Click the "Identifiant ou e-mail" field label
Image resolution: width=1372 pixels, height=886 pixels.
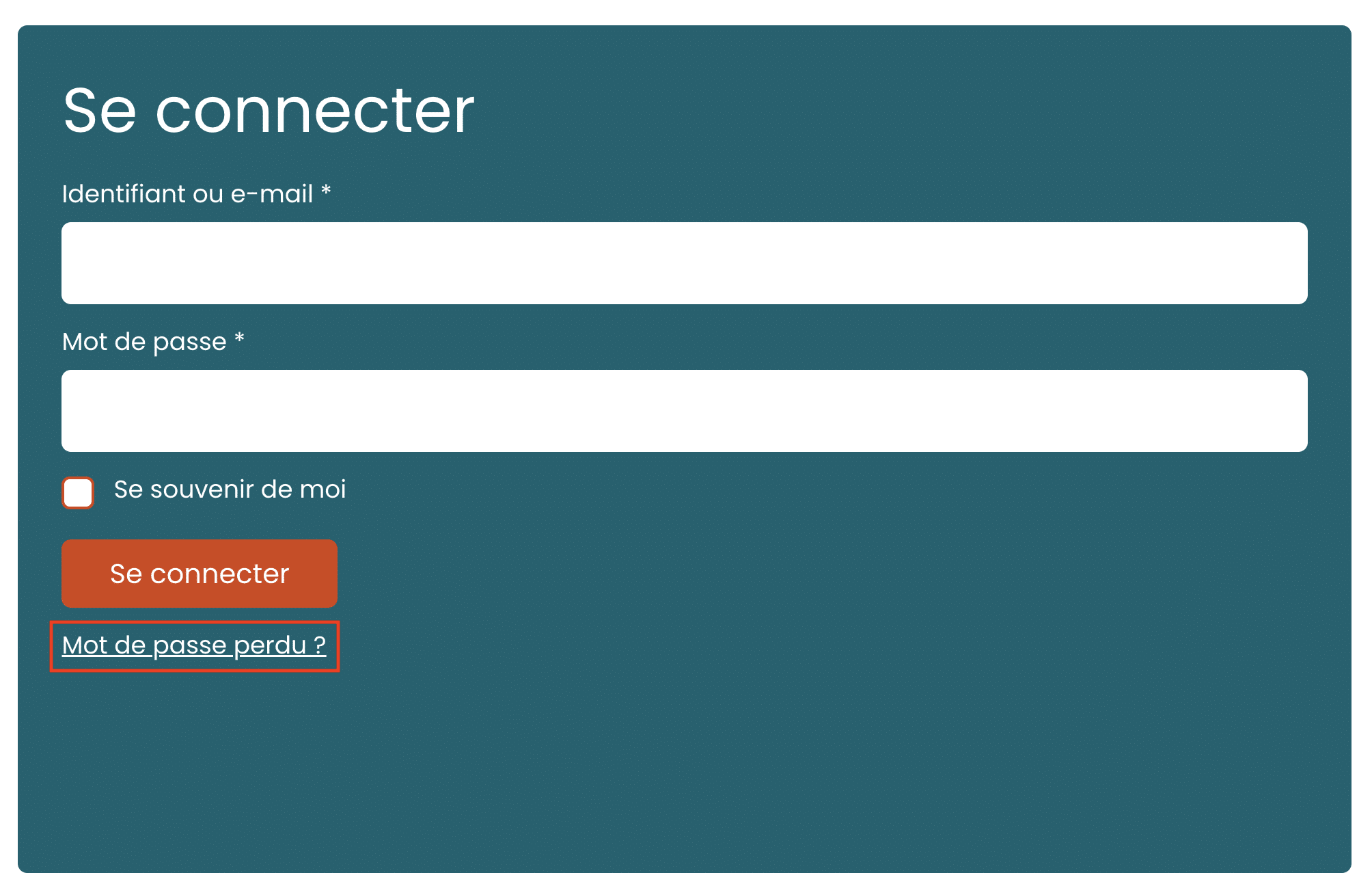pyautogui.click(x=187, y=194)
